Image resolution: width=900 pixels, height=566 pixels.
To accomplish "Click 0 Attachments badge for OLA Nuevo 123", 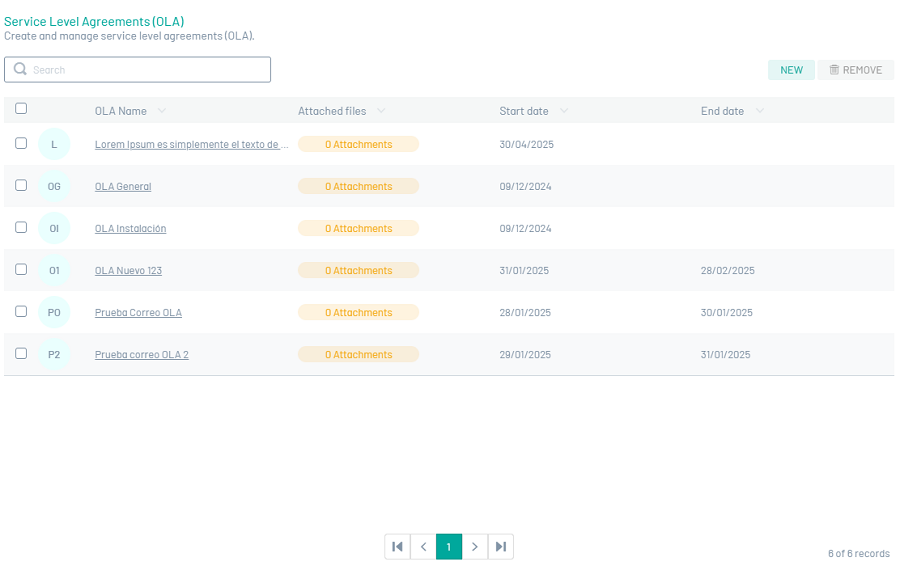I will [x=358, y=270].
